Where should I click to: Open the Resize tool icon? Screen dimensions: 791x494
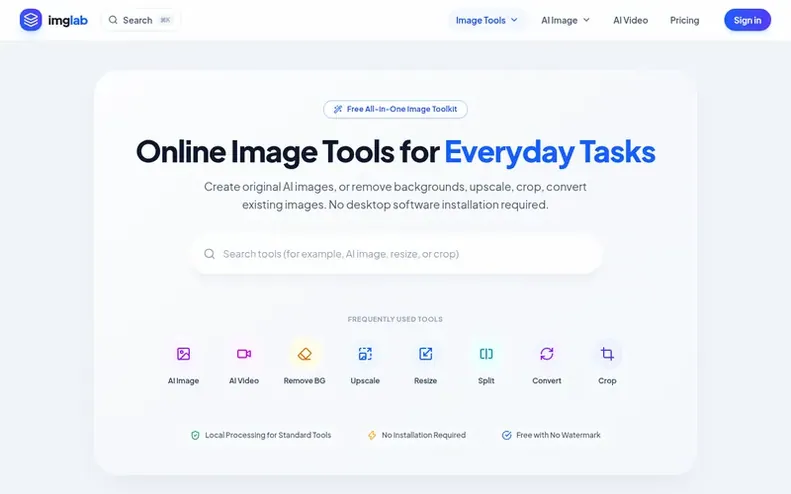[x=426, y=354]
